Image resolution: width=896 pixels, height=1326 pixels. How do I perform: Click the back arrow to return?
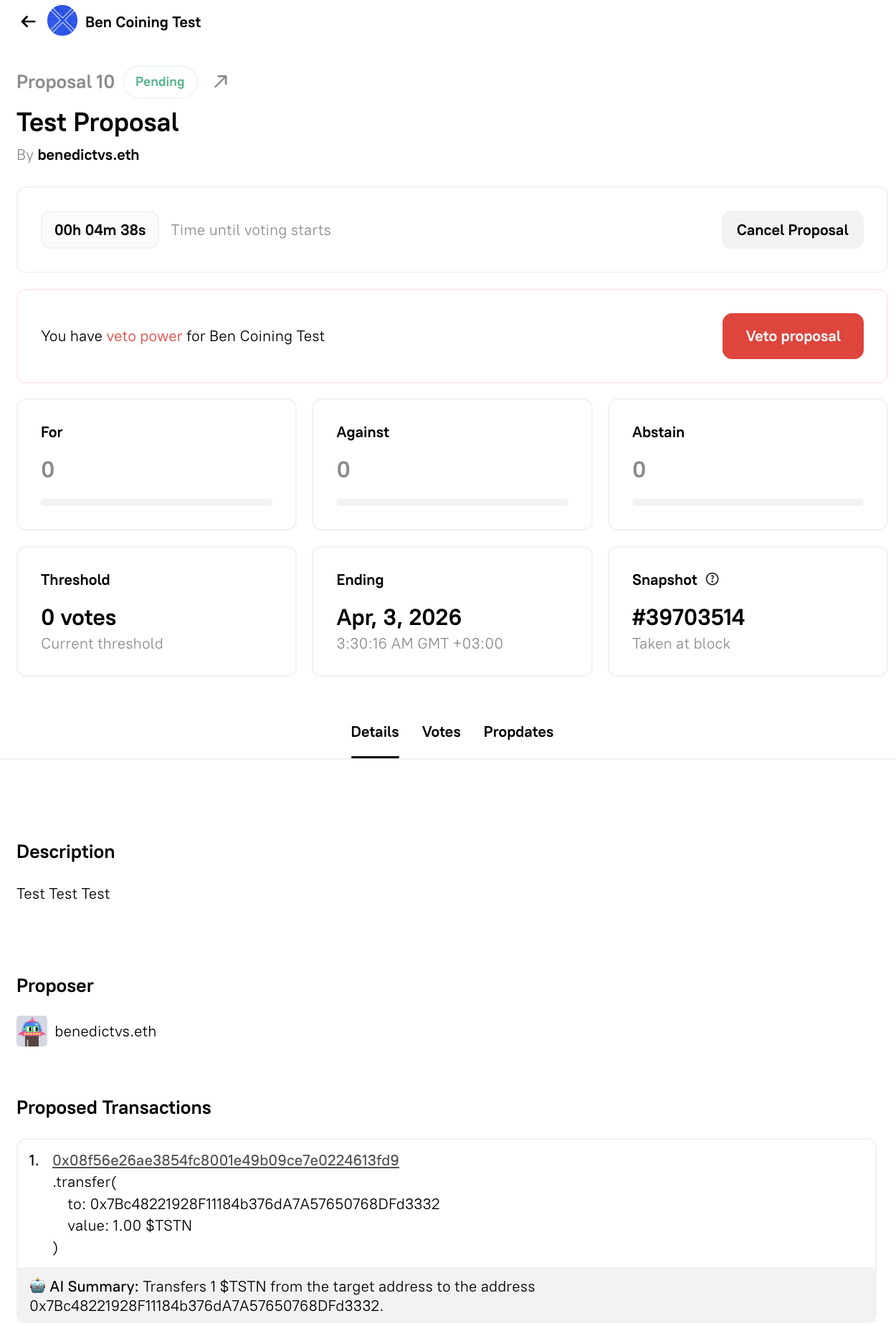tap(28, 22)
